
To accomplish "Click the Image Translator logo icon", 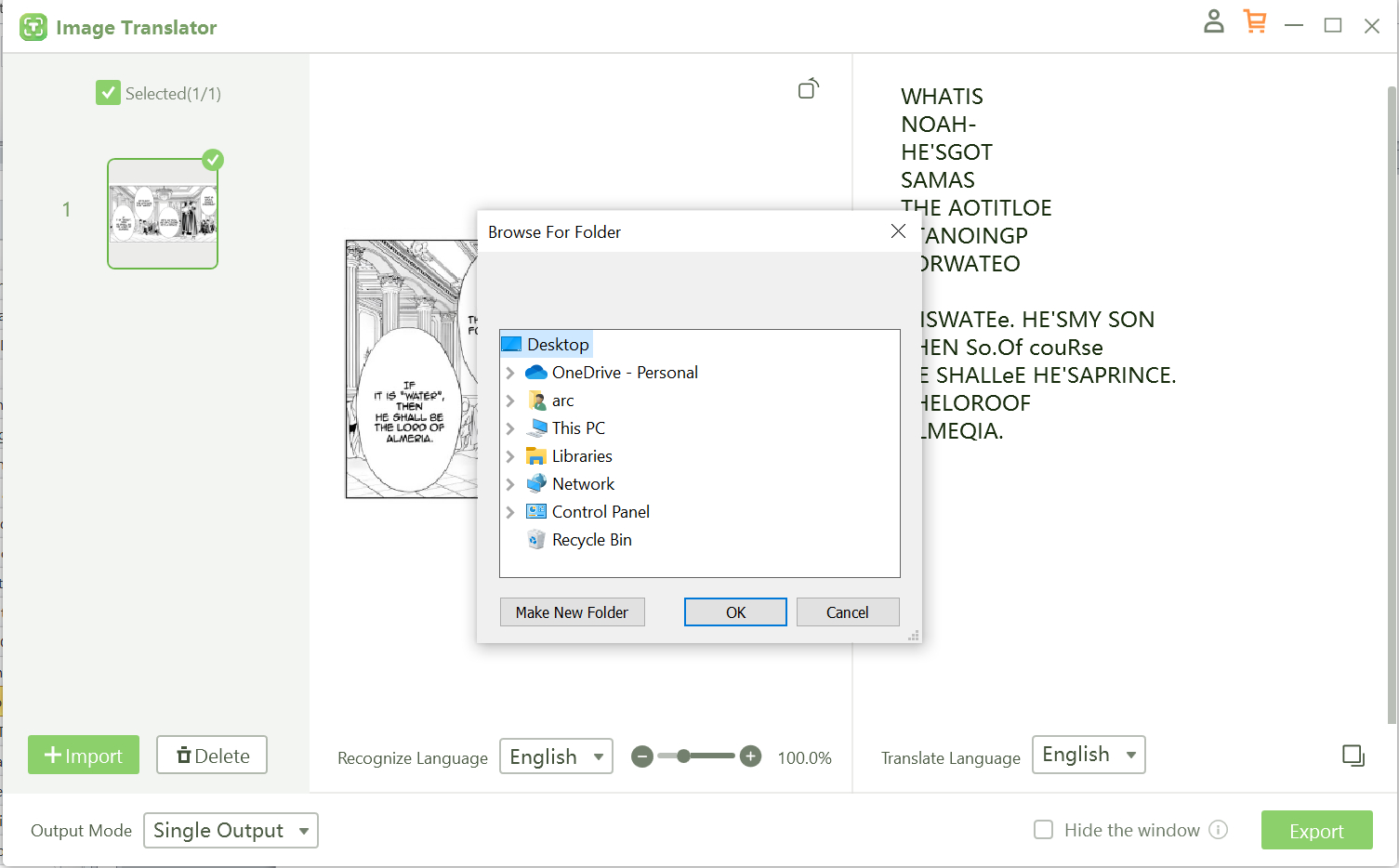I will [x=33, y=27].
